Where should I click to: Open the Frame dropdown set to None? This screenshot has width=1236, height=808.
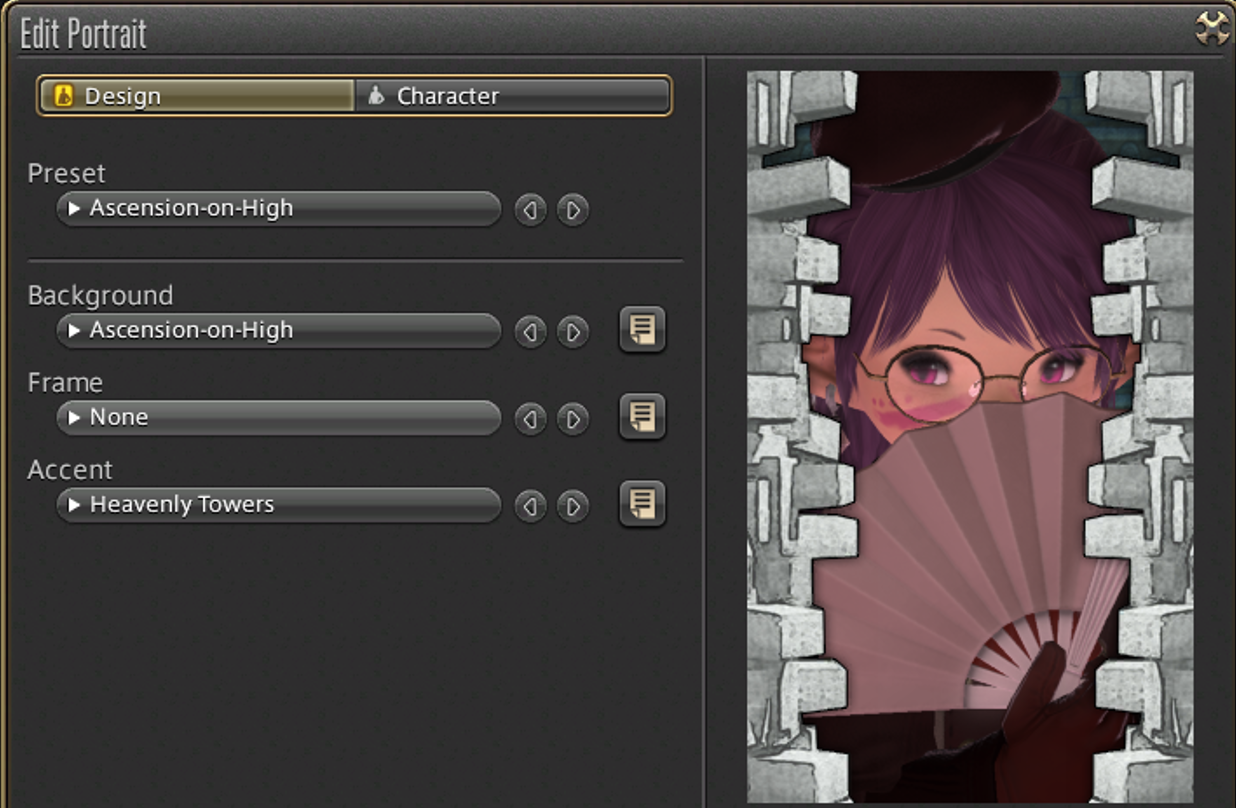(x=279, y=418)
